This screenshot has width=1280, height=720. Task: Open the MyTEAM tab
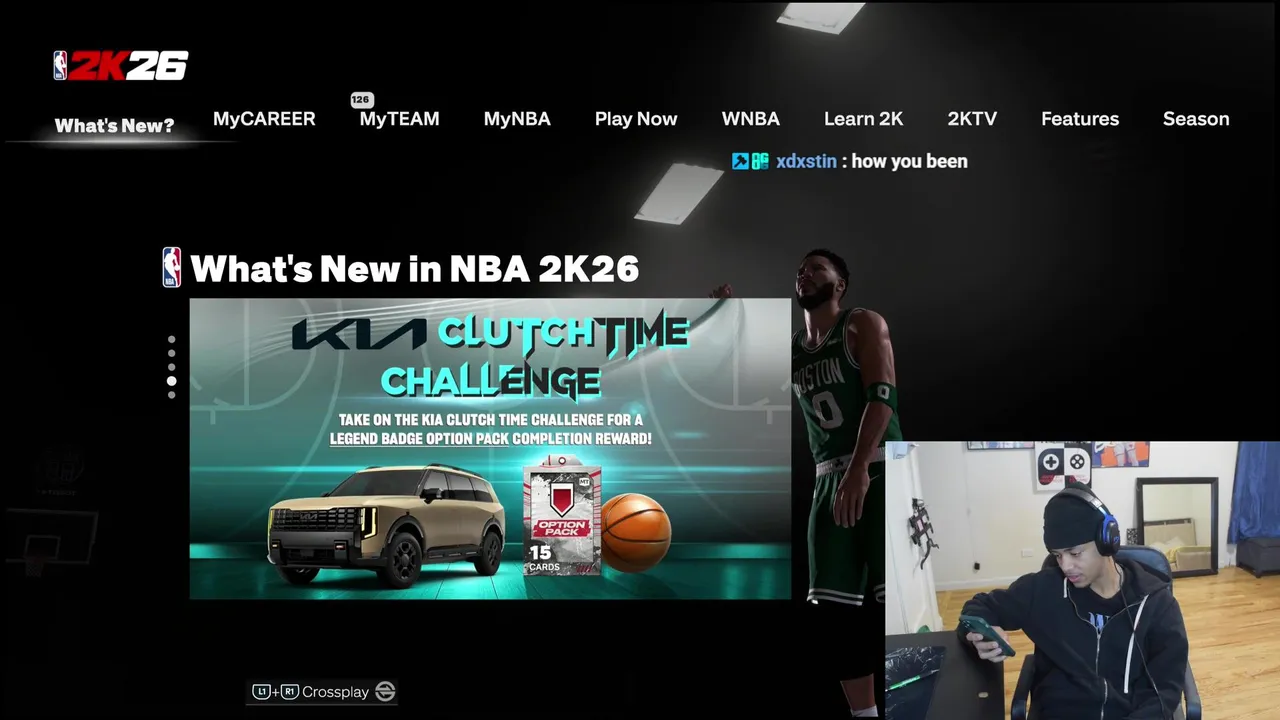399,119
